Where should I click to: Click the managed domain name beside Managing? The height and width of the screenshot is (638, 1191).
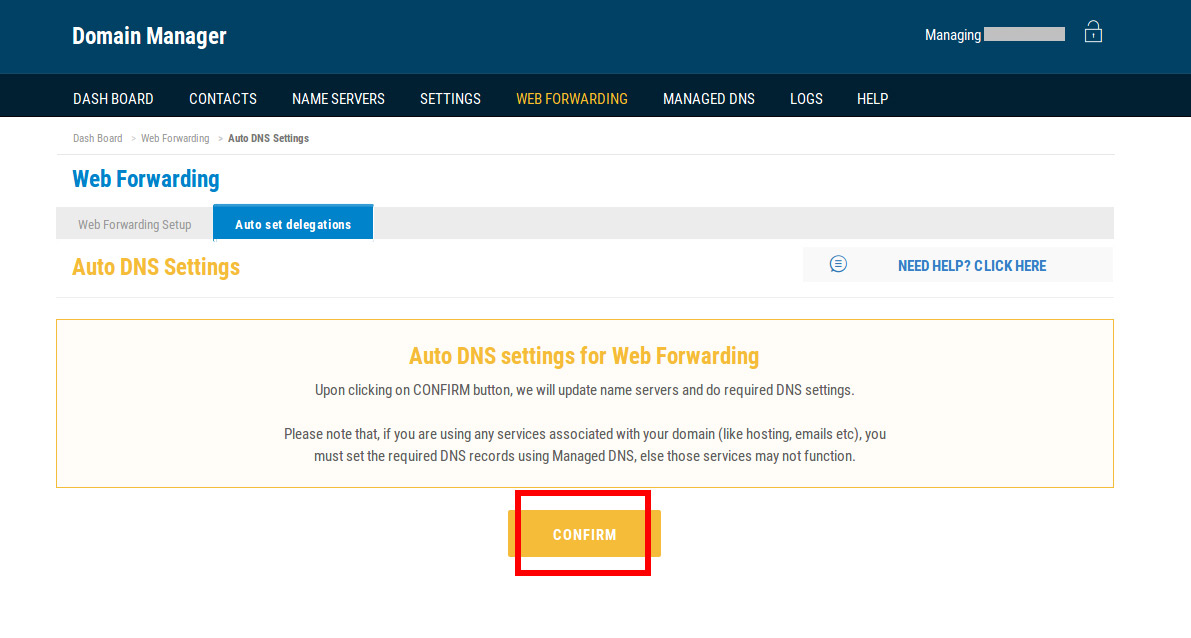pos(1024,35)
